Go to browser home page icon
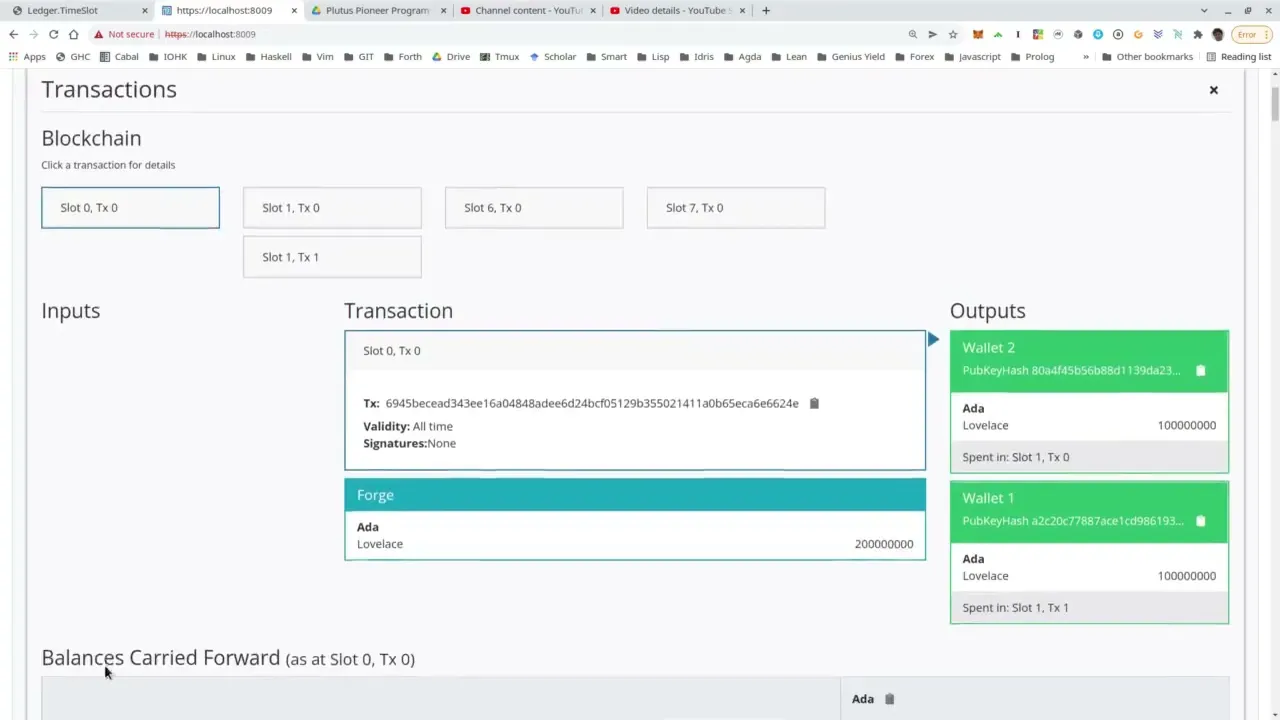The image size is (1280, 720). (73, 34)
